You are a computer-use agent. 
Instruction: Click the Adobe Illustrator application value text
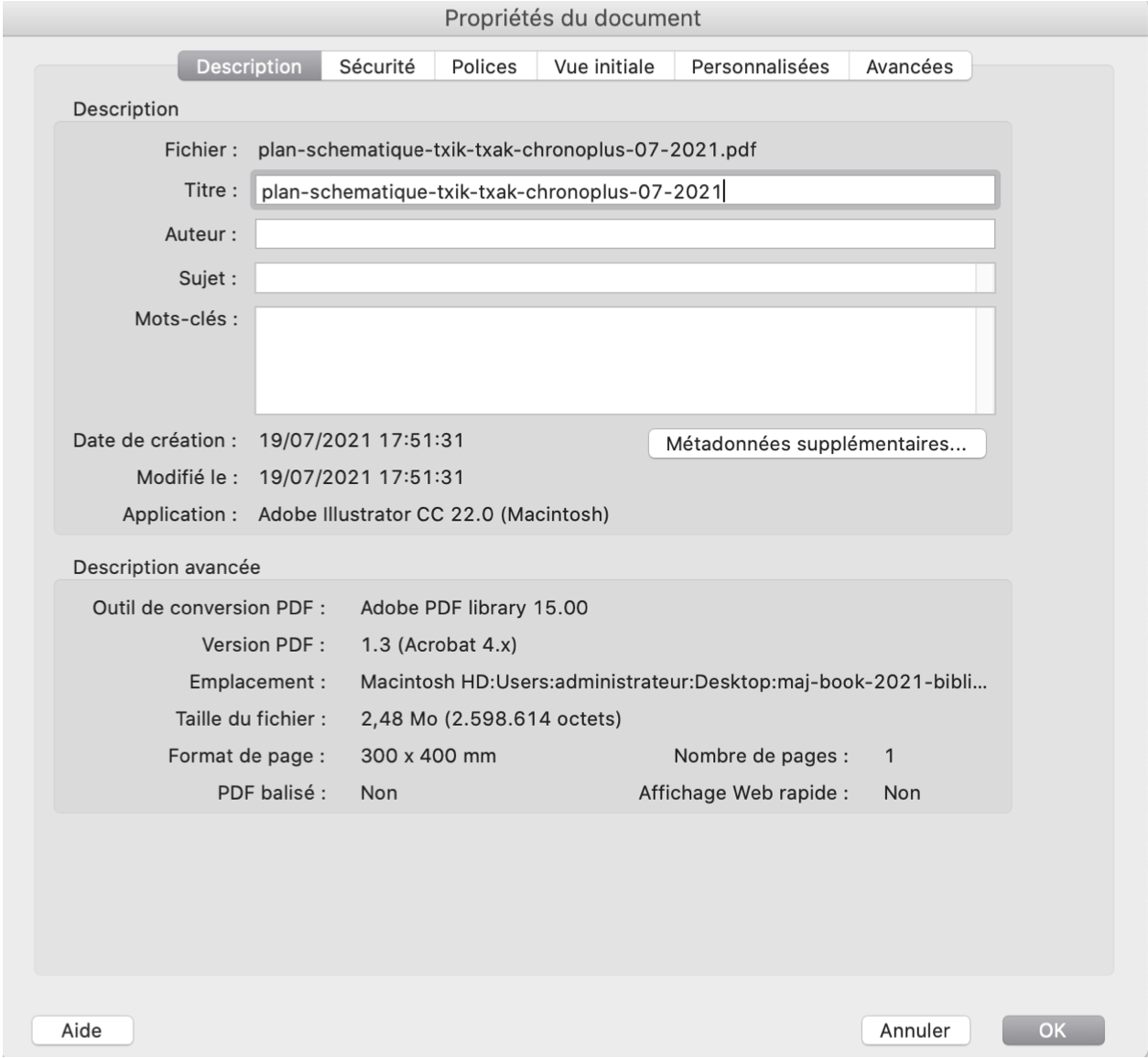point(433,514)
